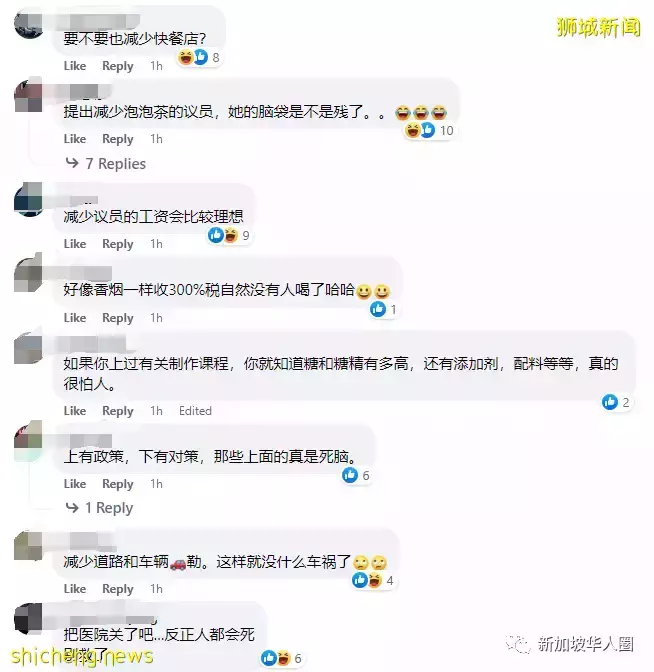Reply to the 糖和糖精 comment
This screenshot has height=672, width=654.
click(x=118, y=411)
